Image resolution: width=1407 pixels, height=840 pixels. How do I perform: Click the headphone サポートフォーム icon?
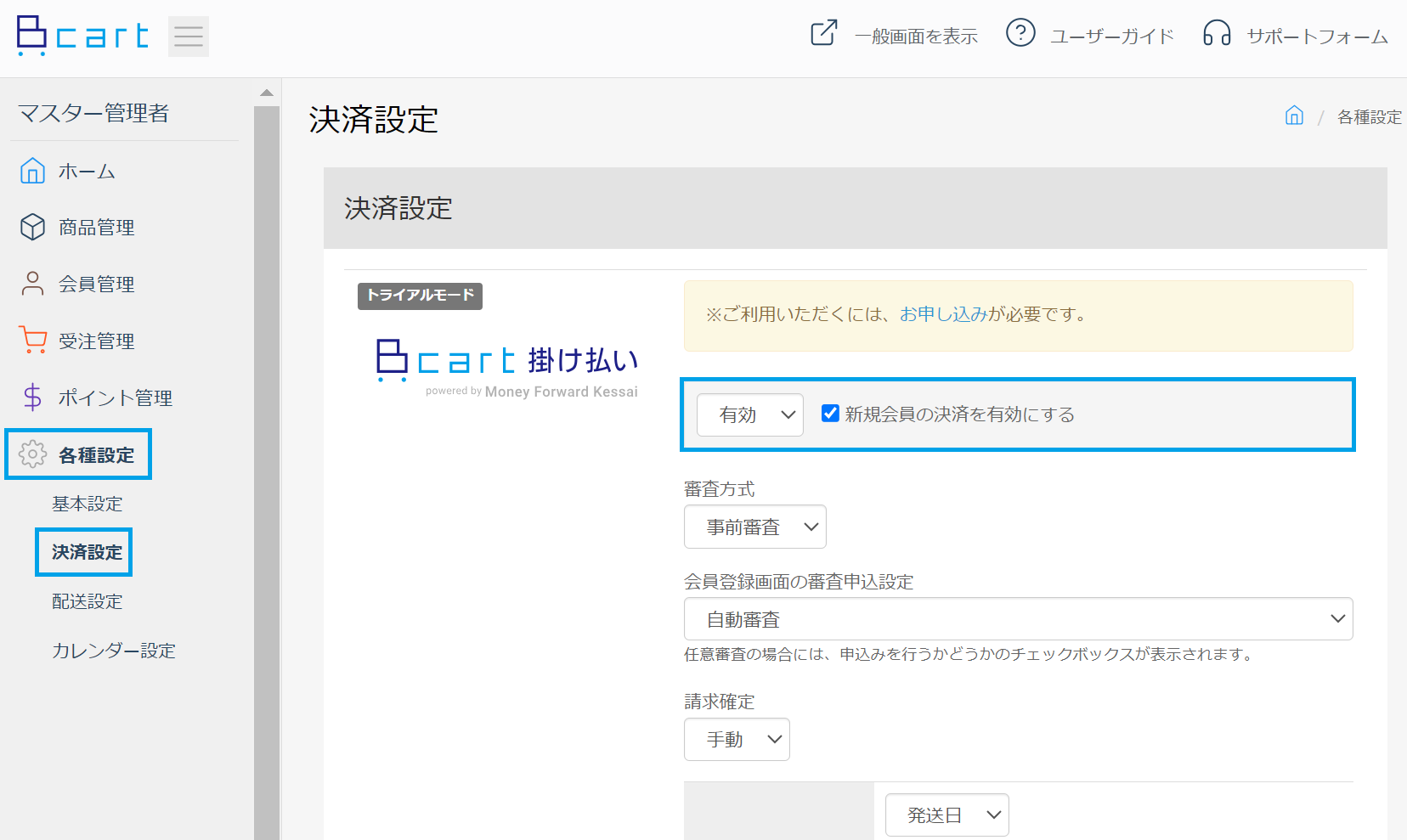point(1217,33)
